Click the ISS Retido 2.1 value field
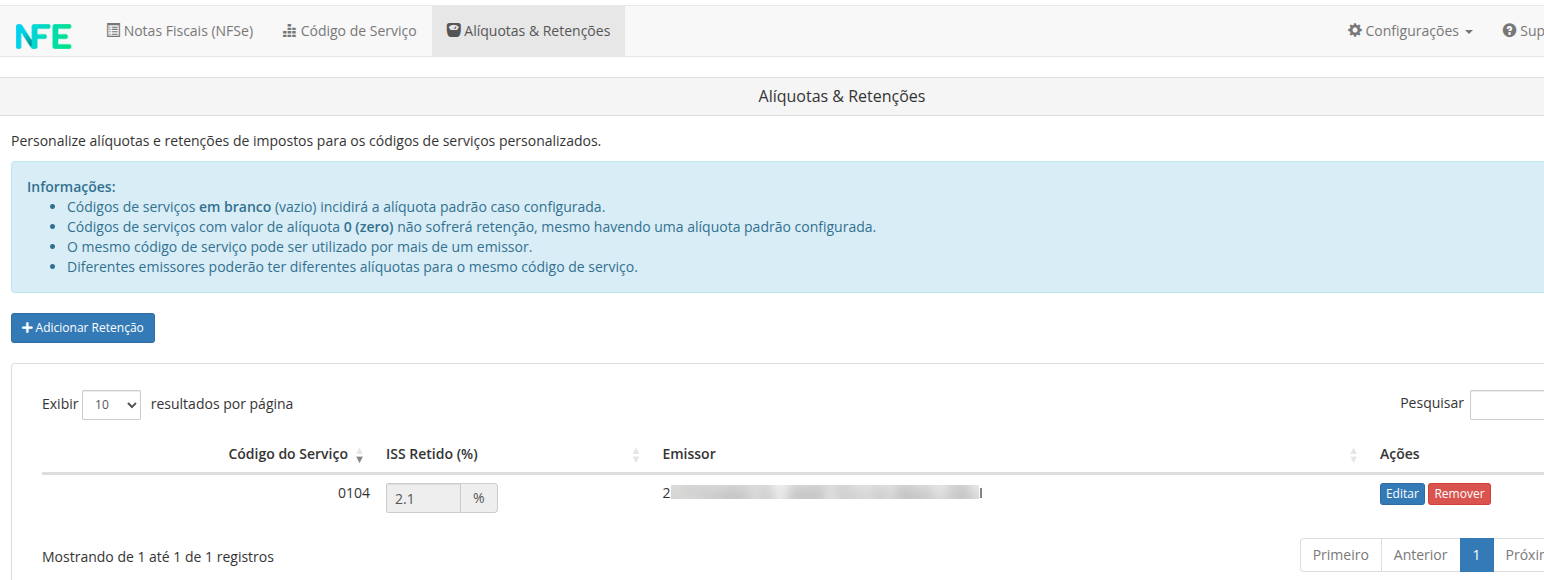The width and height of the screenshot is (1544, 580). coord(423,498)
